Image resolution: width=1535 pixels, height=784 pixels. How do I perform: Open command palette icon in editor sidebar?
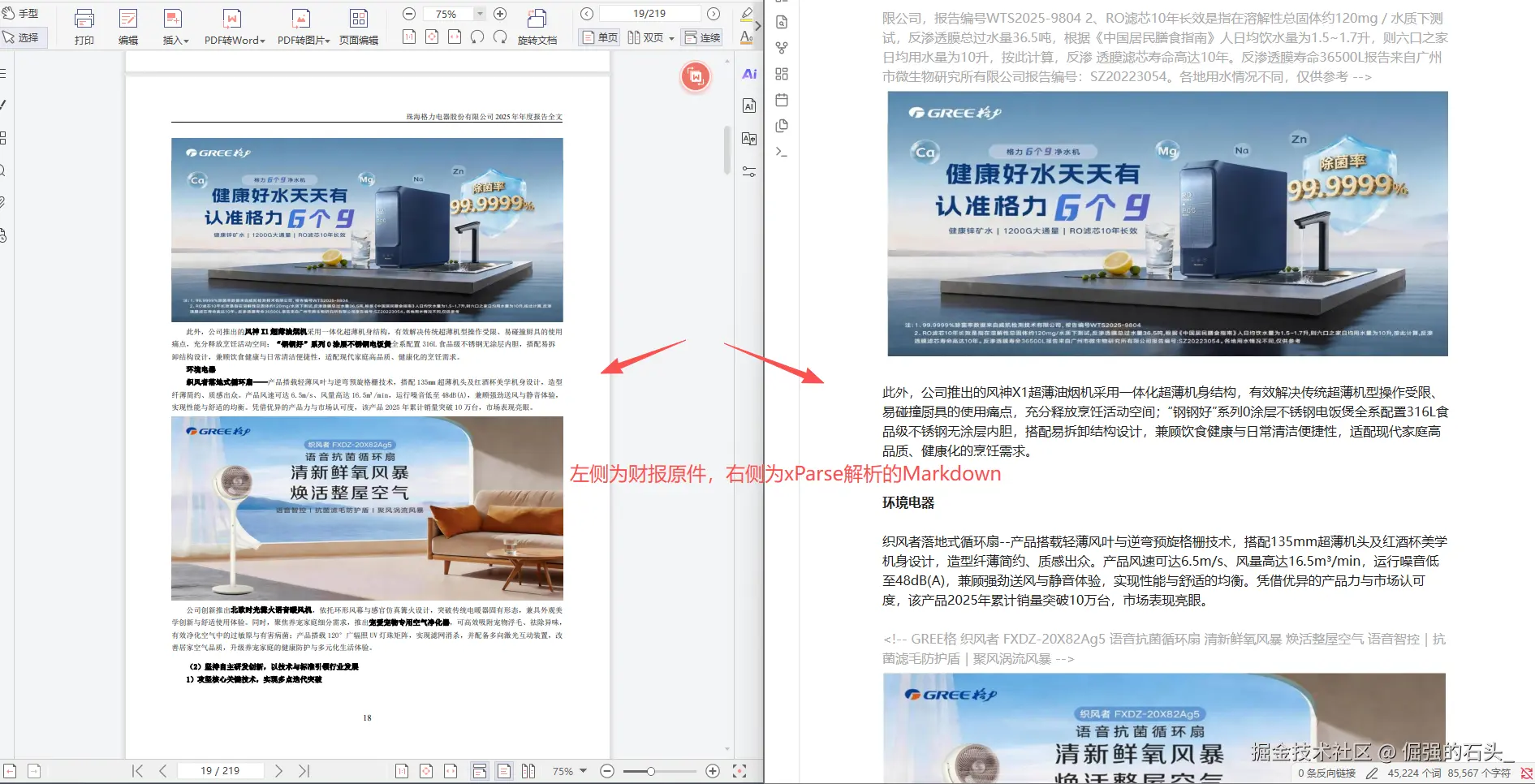point(782,152)
